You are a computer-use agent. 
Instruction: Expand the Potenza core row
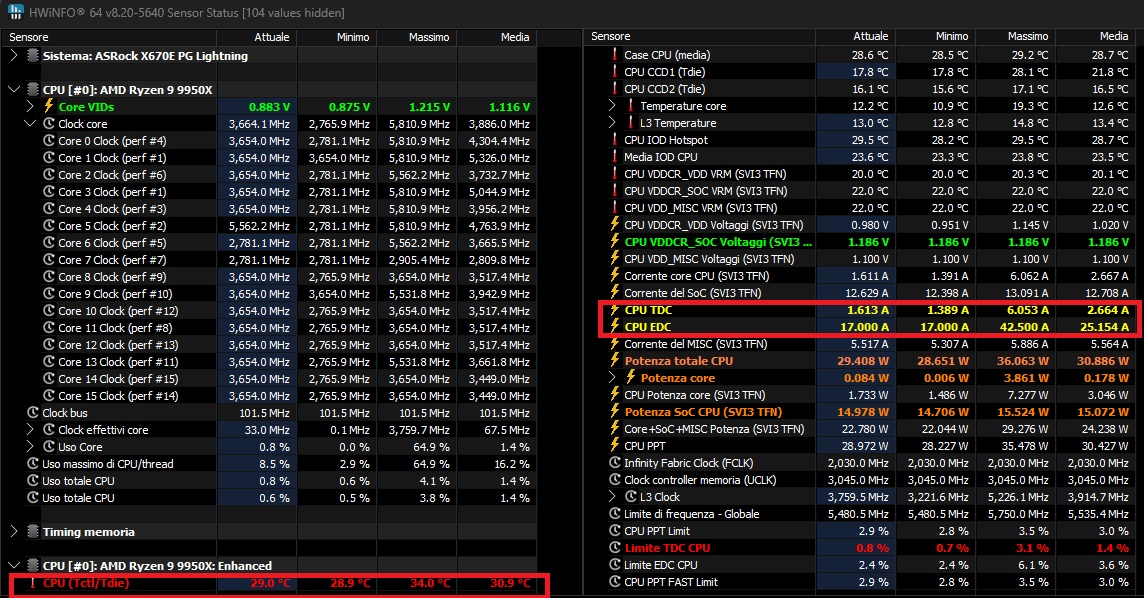[x=612, y=378]
